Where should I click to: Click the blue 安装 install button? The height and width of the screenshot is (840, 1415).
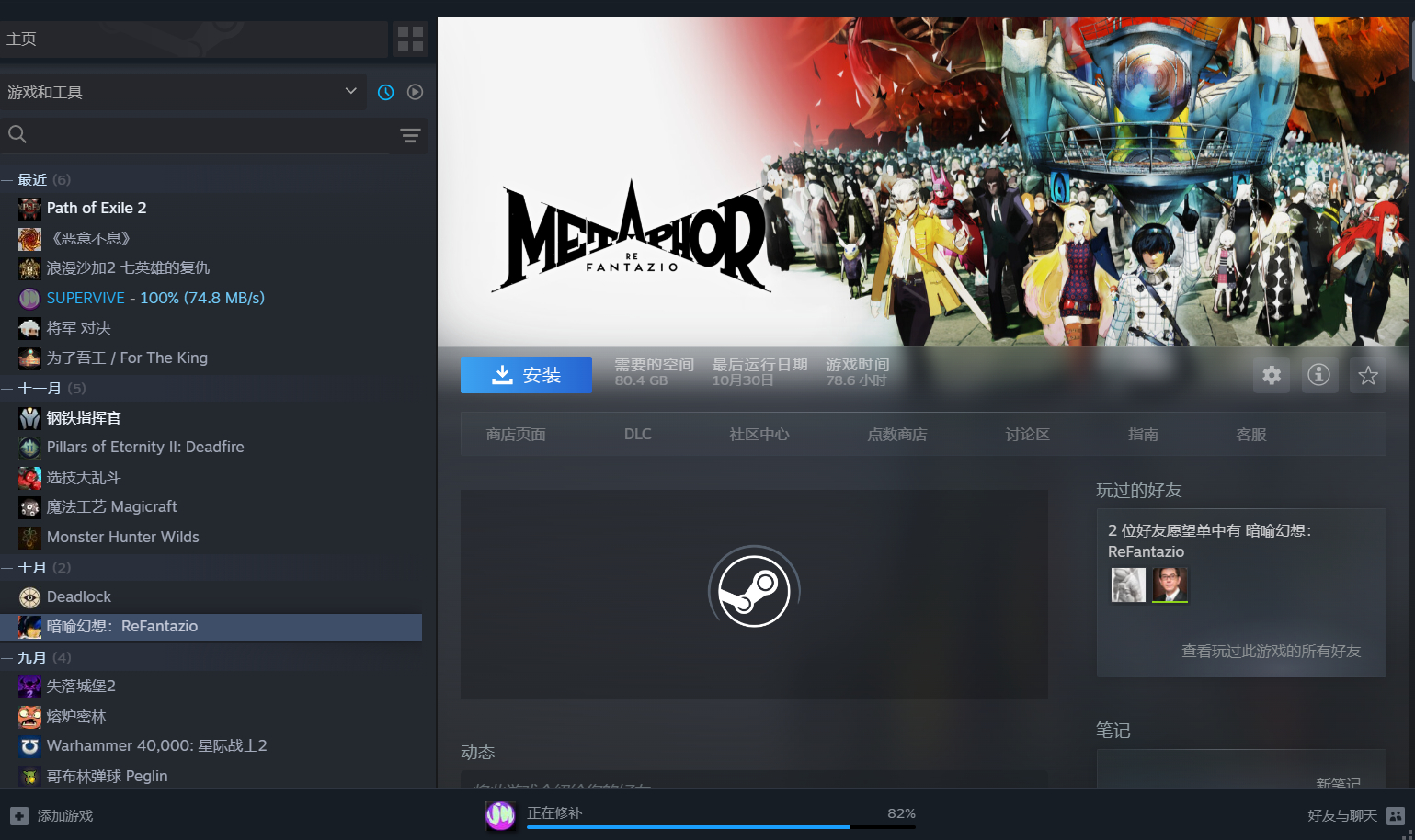click(x=526, y=375)
